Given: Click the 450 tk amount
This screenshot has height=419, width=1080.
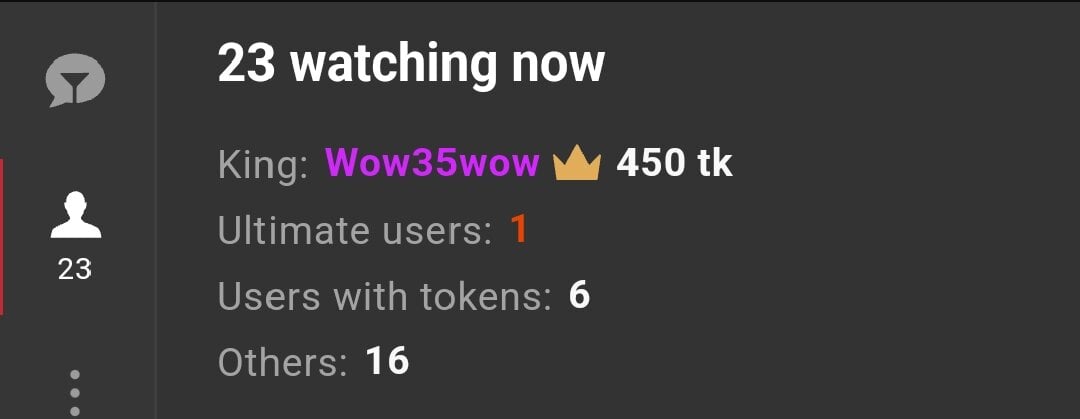Looking at the screenshot, I should click(x=674, y=164).
